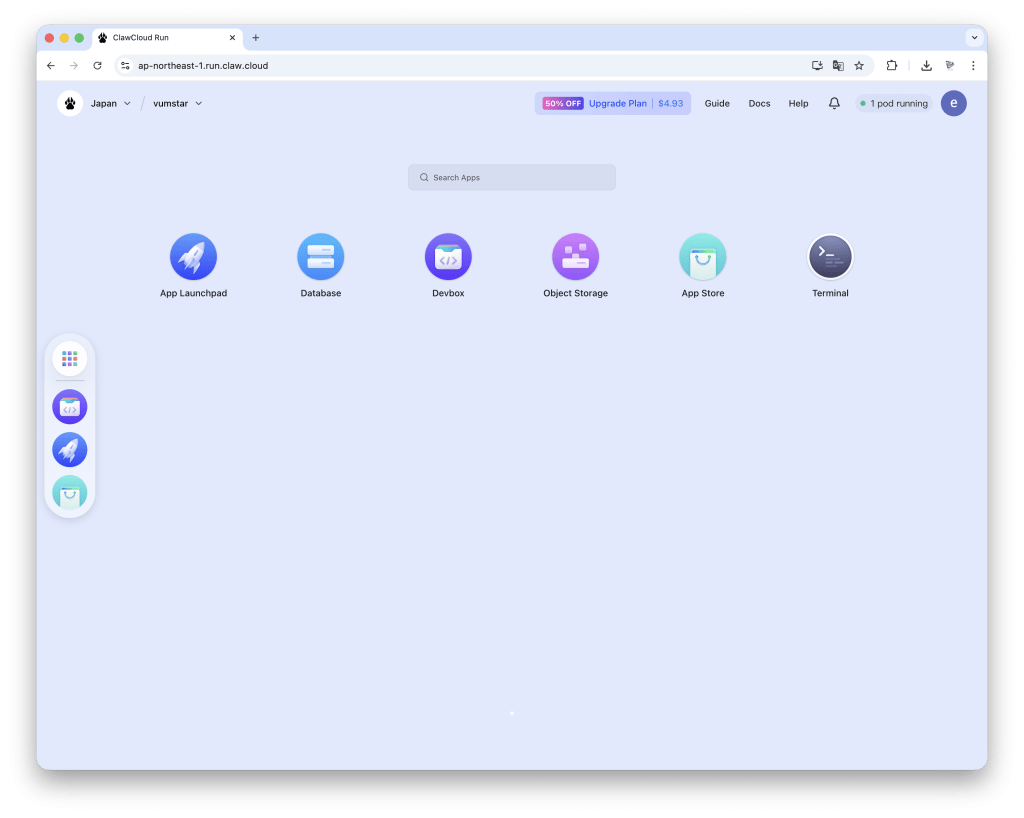Open the Guide menu item
This screenshot has height=818, width=1024.
(x=717, y=103)
